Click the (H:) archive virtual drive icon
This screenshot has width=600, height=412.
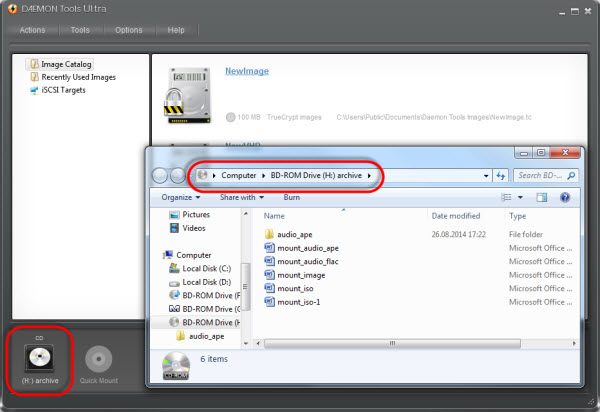click(39, 358)
